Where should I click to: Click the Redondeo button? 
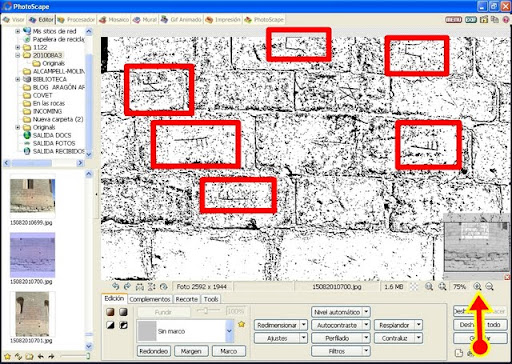pos(154,351)
